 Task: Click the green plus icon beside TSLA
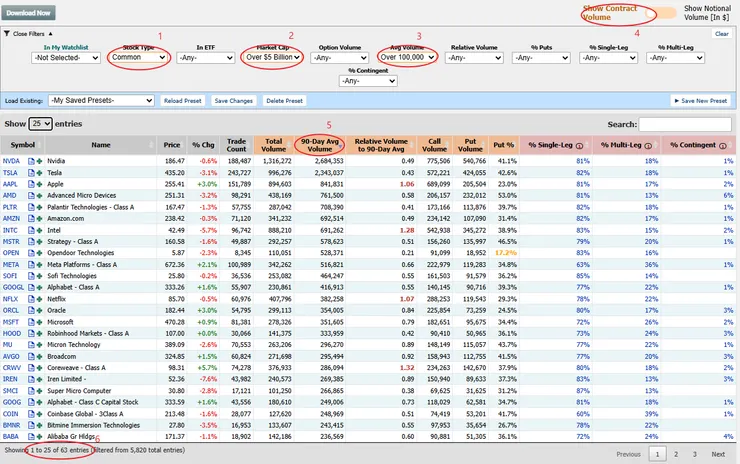[41, 173]
